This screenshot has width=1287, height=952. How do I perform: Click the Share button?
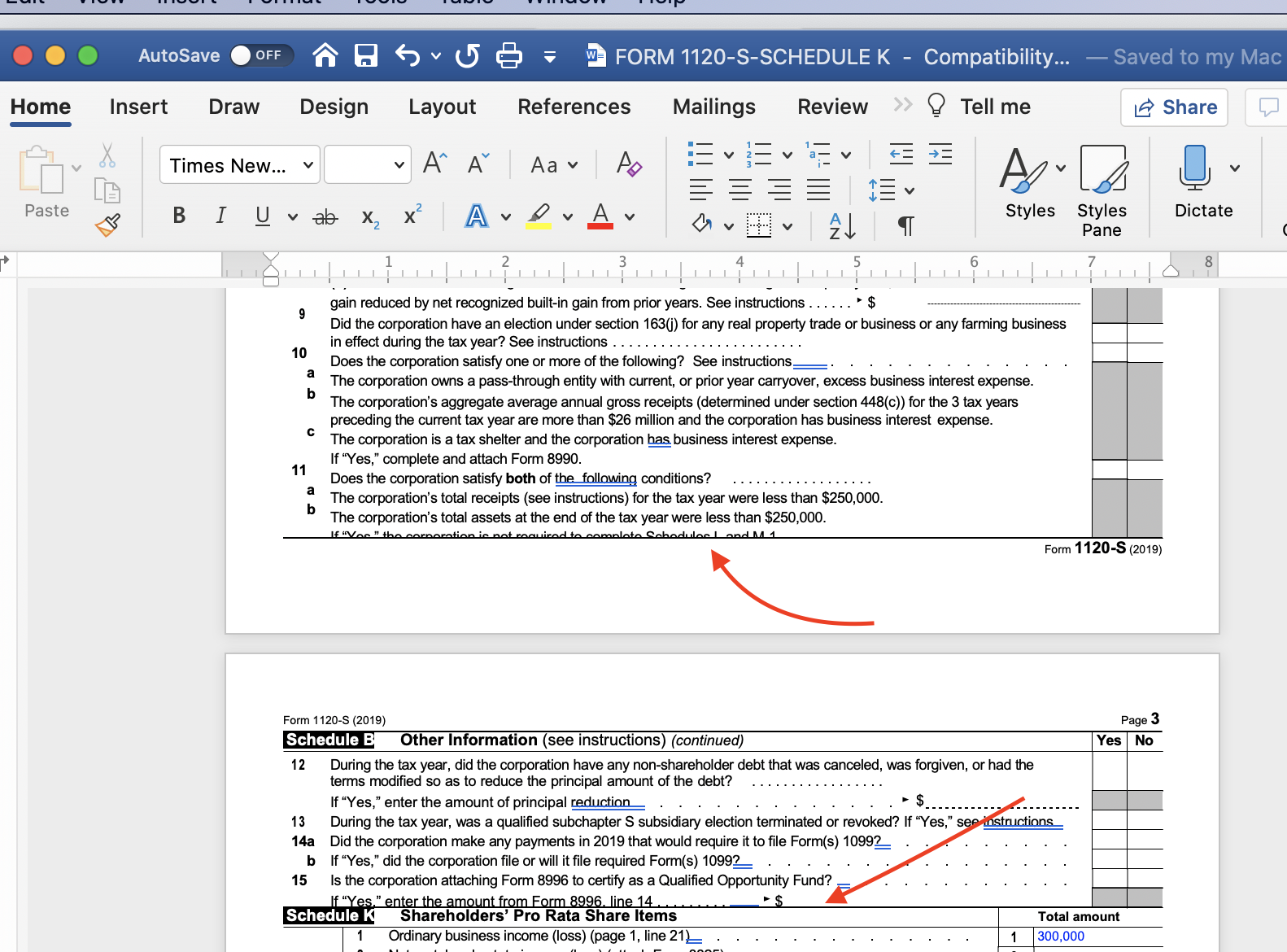1174,107
